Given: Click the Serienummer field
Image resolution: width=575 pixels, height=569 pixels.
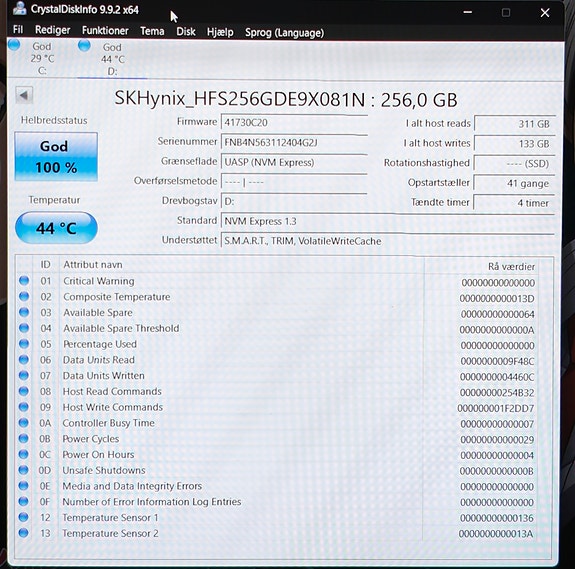Looking at the screenshot, I should pyautogui.click(x=294, y=142).
